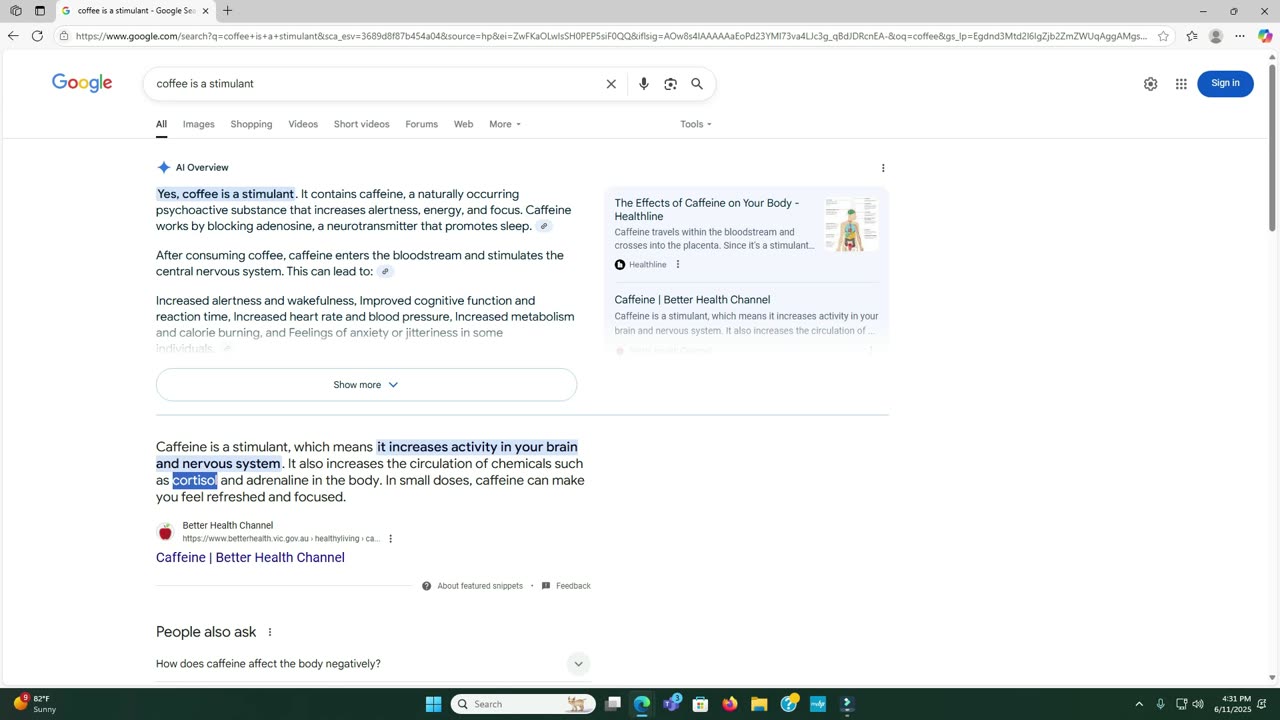Close the 'coffee is a stimulant' browser tab
1280x720 pixels.
(x=205, y=11)
